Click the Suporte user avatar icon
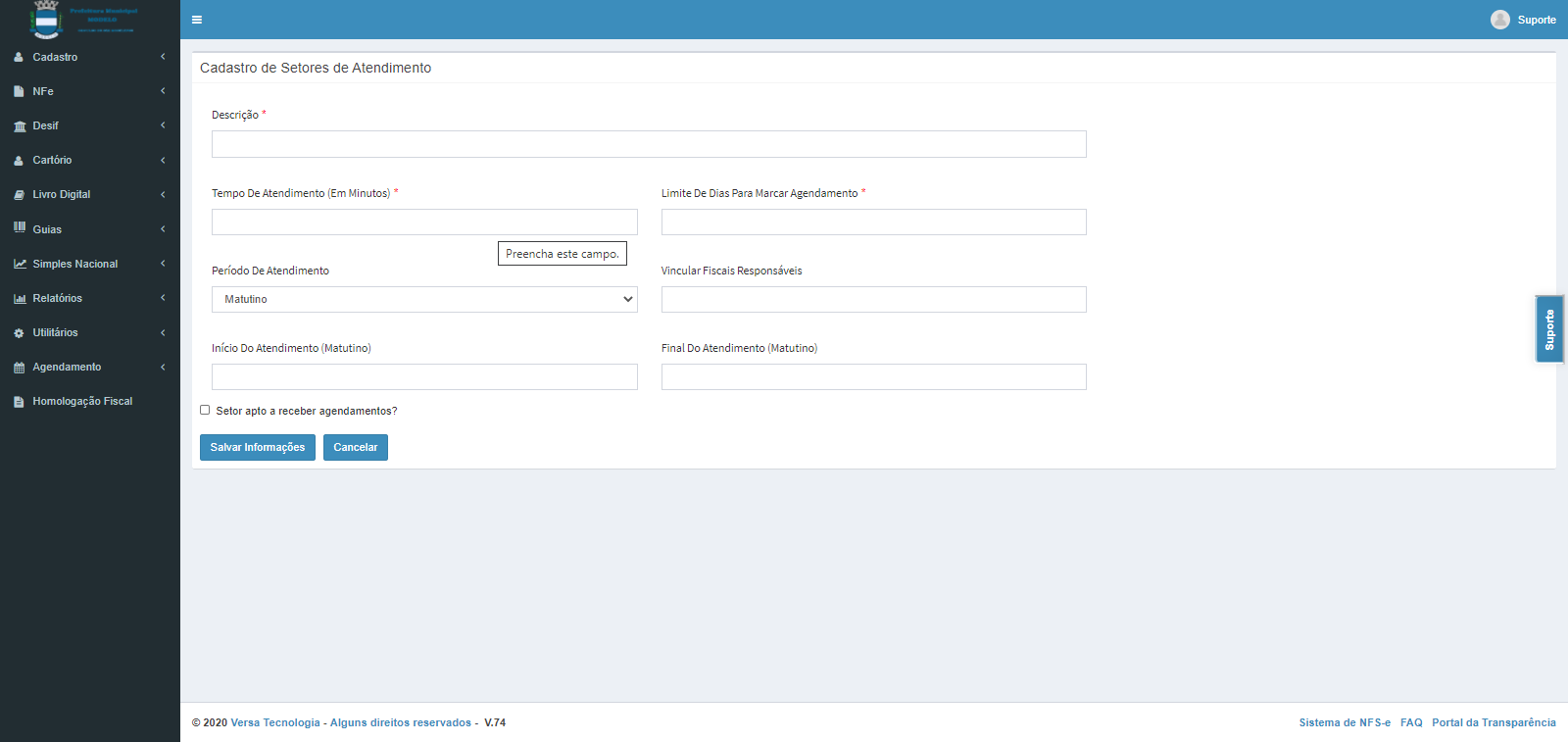1568x742 pixels. point(1499,20)
